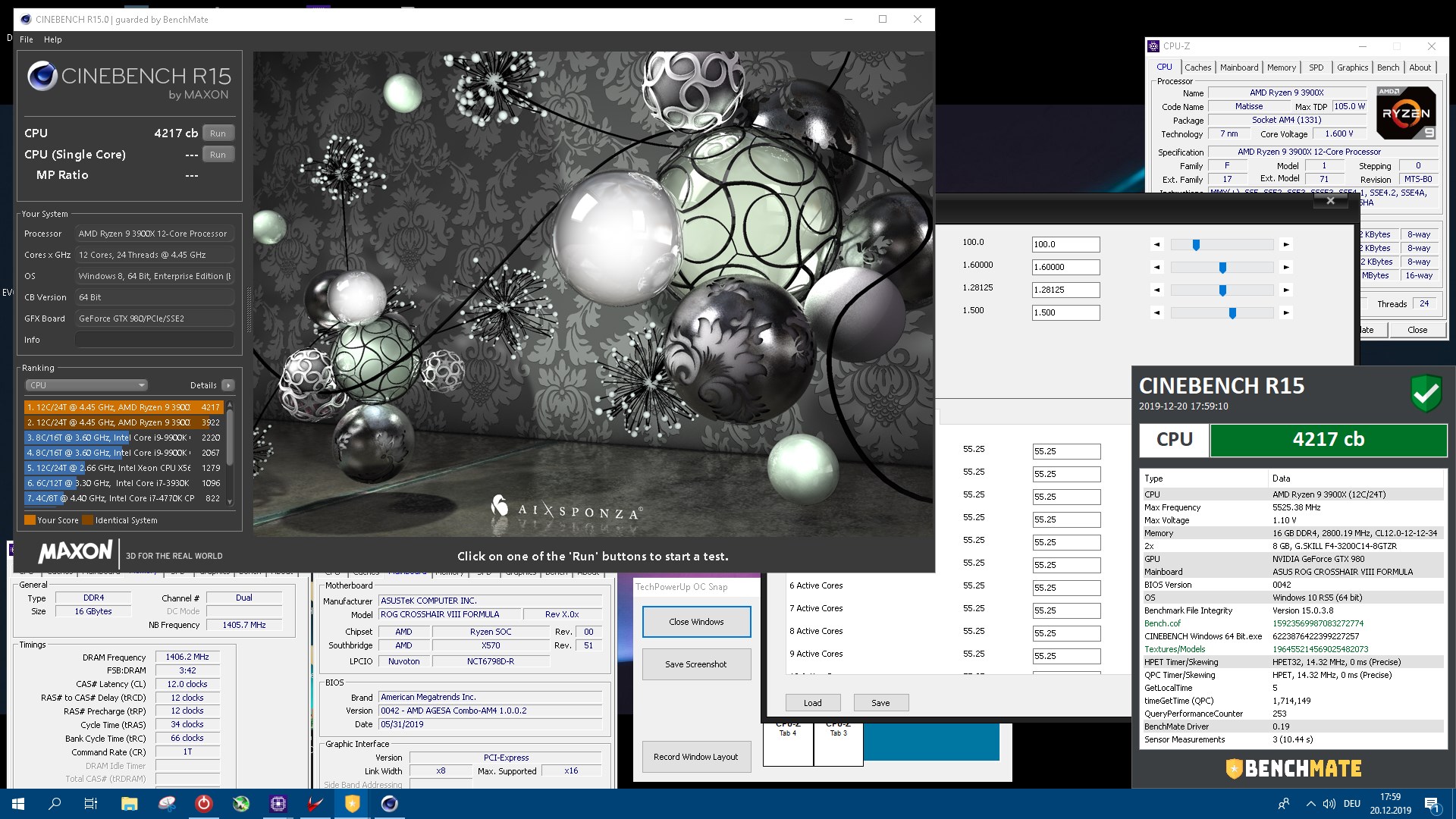Click Load button in tuning window
The width and height of the screenshot is (1456, 819).
coord(813,703)
